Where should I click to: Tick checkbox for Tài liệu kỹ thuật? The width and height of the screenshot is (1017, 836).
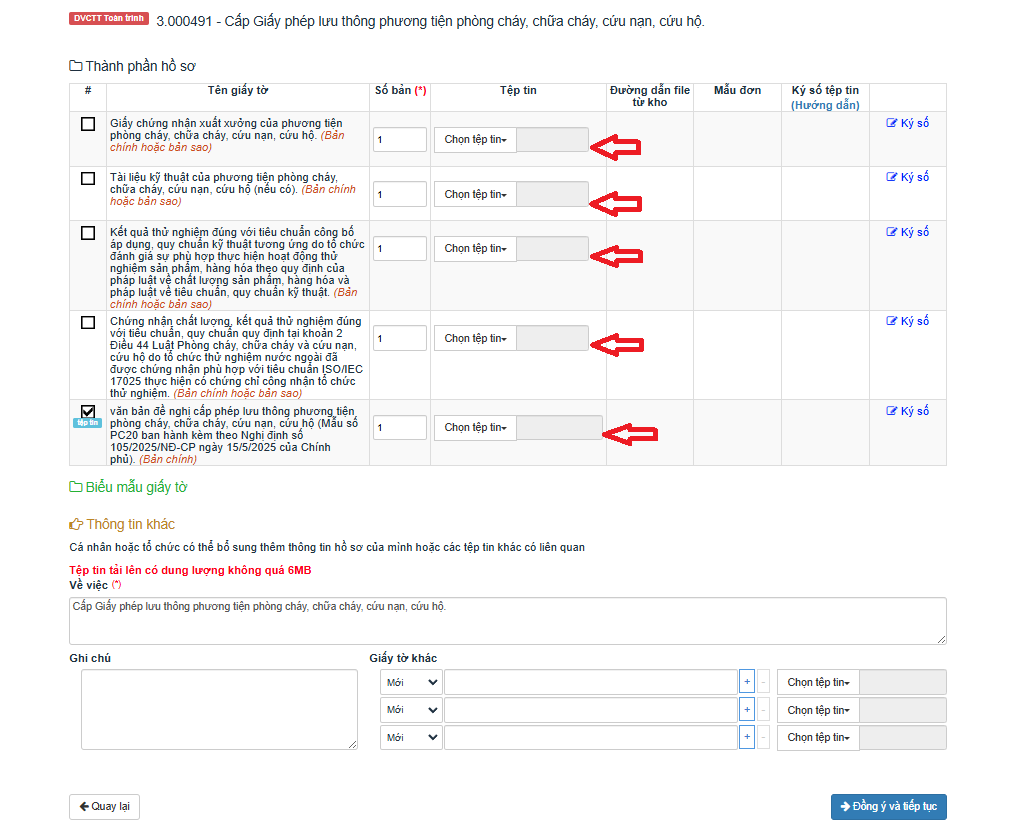(x=88, y=178)
